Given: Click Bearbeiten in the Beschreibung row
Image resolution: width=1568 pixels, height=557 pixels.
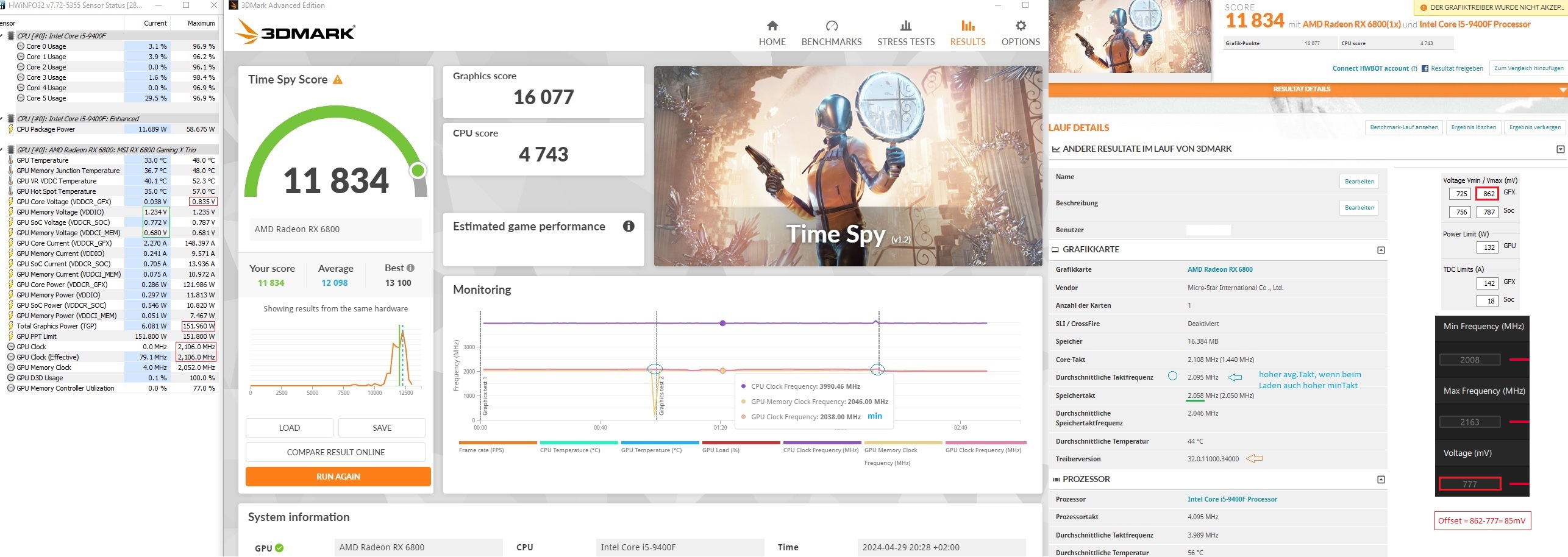Looking at the screenshot, I should [x=1360, y=208].
